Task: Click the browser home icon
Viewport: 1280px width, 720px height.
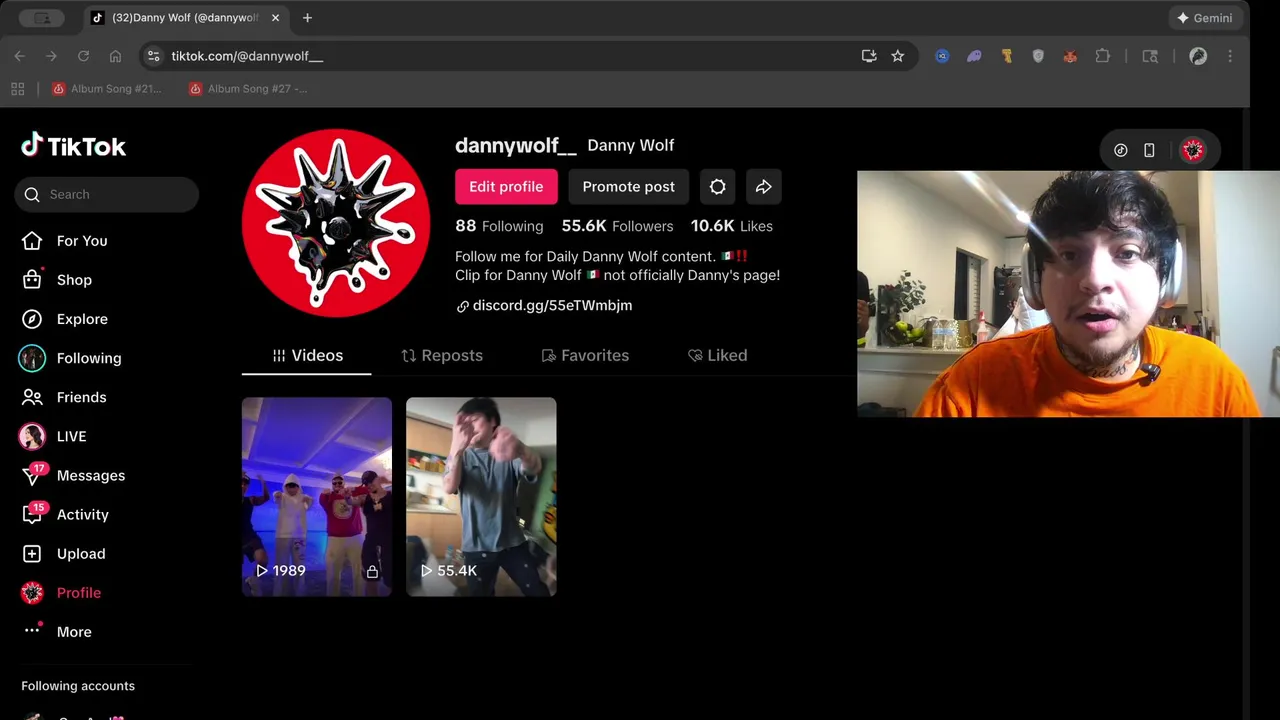Action: (x=115, y=56)
